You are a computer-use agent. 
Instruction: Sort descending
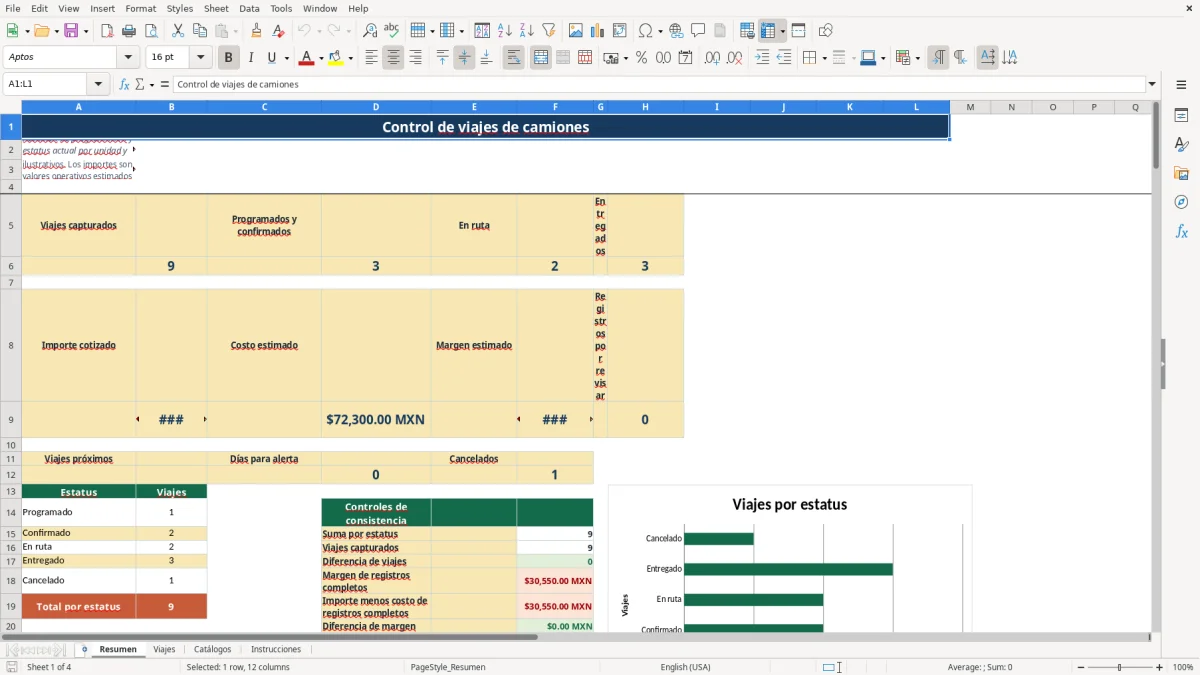(x=527, y=31)
